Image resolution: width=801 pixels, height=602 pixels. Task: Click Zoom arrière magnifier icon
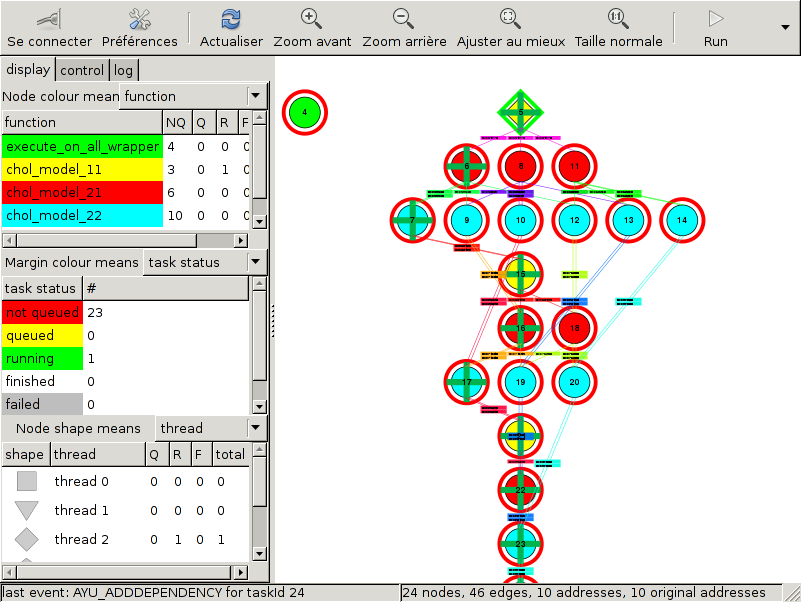(402, 18)
